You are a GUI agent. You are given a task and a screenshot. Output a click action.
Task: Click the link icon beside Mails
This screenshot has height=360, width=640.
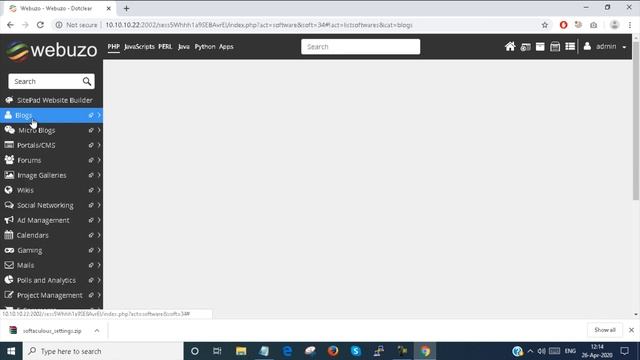pos(91,265)
